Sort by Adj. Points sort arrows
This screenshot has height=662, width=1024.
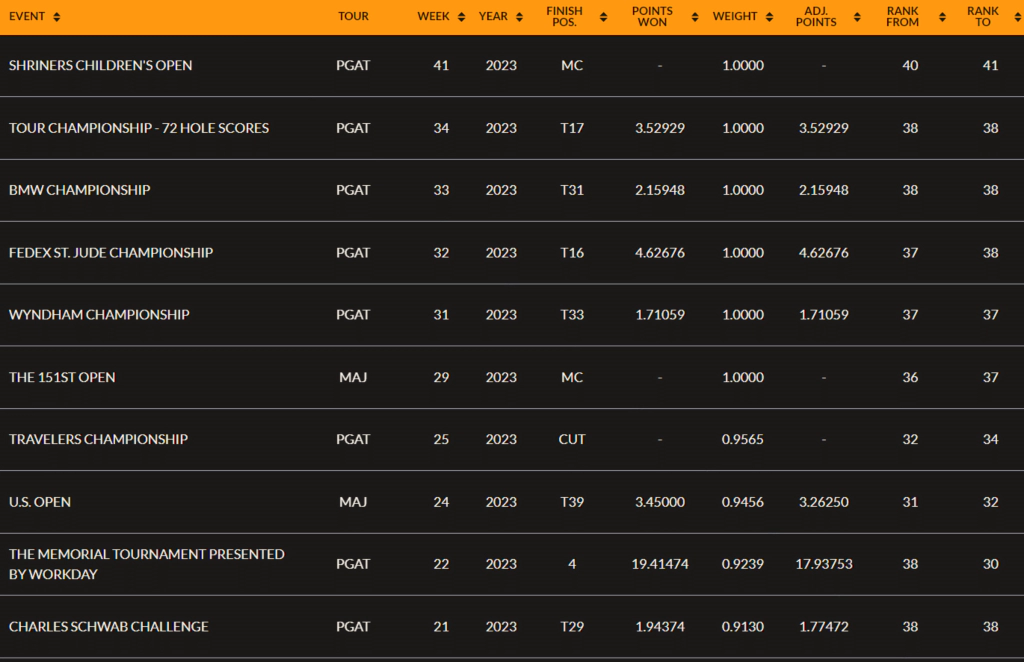[x=857, y=17]
